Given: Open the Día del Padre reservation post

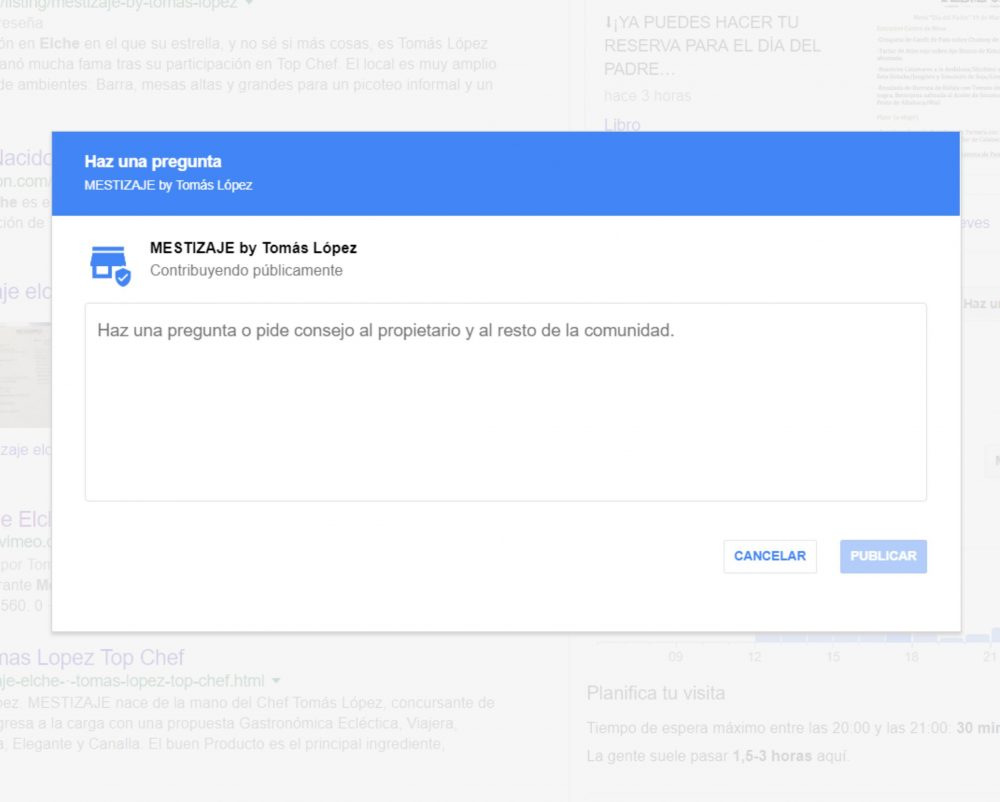Looking at the screenshot, I should 712,45.
